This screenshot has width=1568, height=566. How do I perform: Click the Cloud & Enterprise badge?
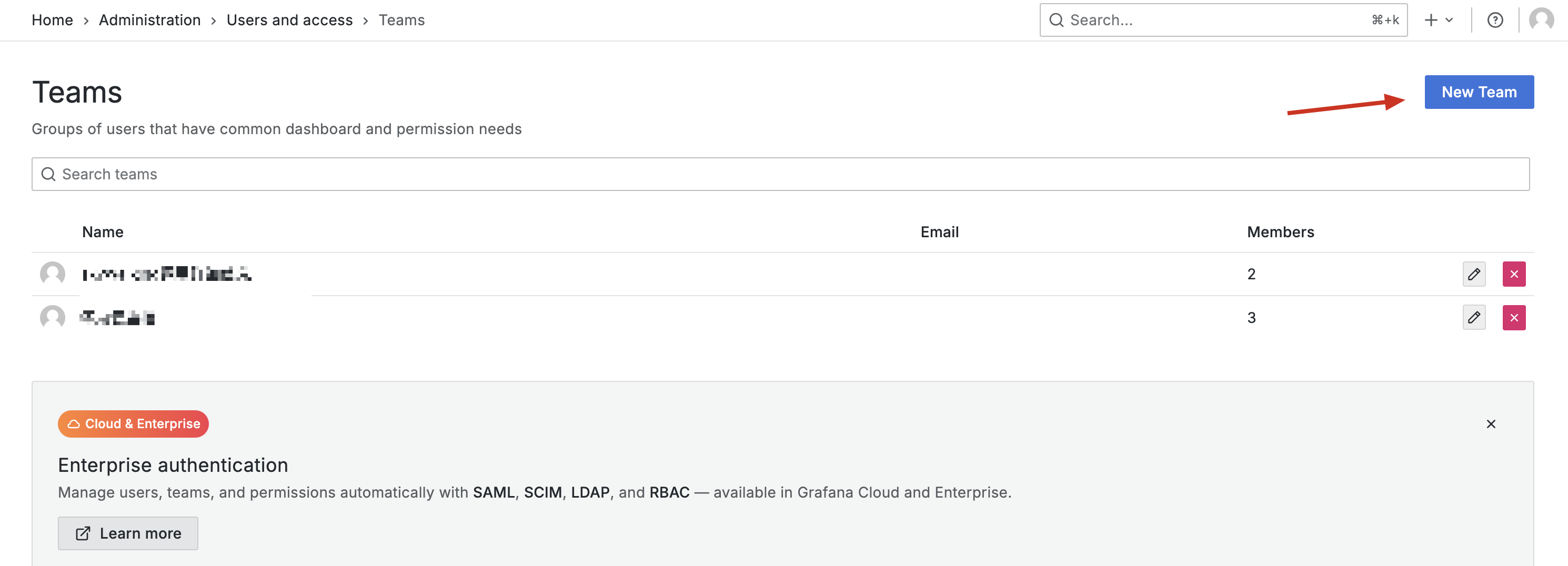133,423
